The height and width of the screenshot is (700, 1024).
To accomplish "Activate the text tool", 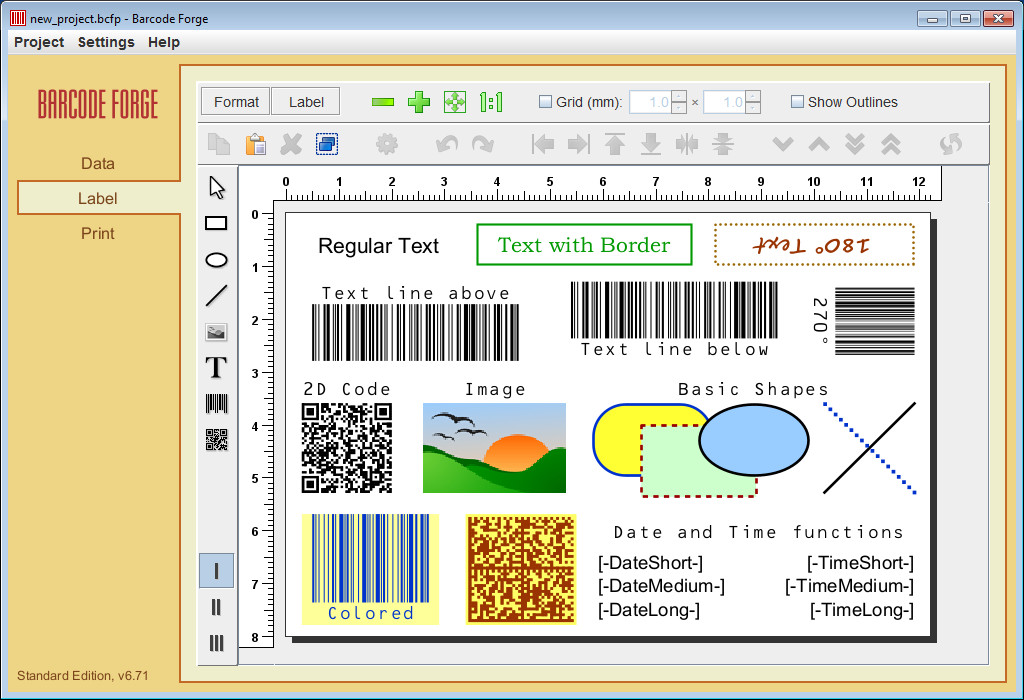I will (216, 368).
